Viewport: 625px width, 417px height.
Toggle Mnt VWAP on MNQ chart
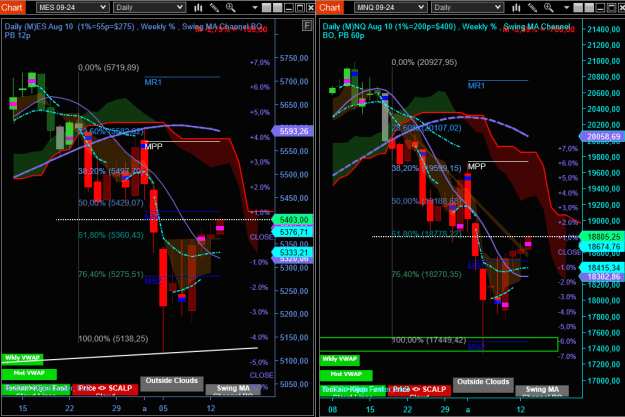click(x=346, y=375)
